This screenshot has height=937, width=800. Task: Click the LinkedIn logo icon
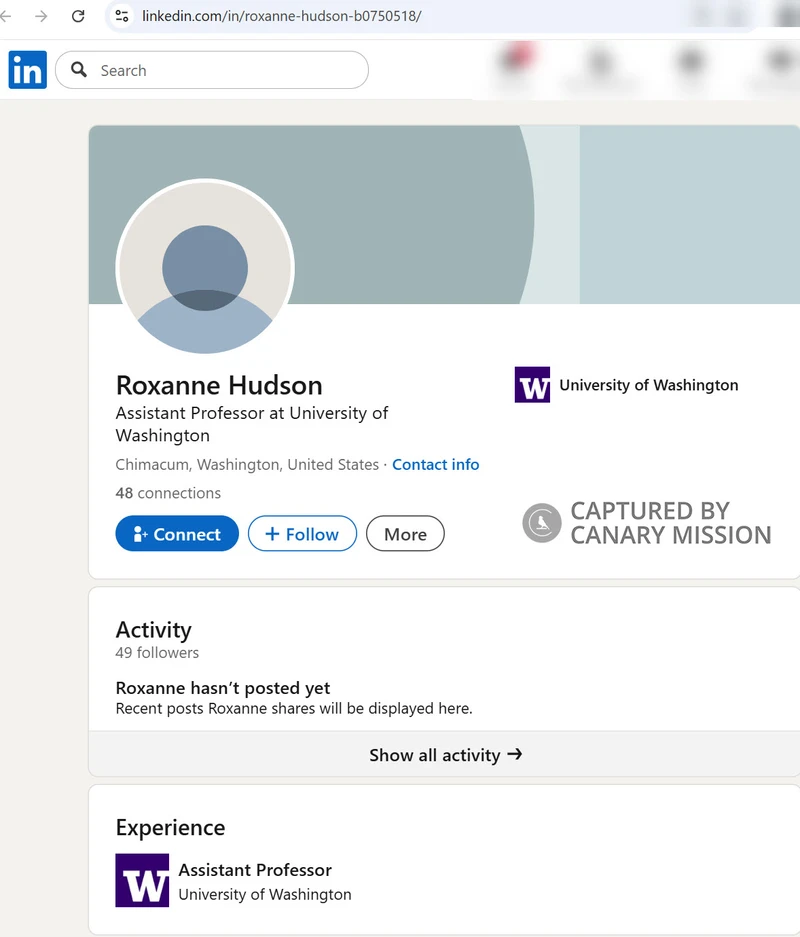click(x=27, y=70)
